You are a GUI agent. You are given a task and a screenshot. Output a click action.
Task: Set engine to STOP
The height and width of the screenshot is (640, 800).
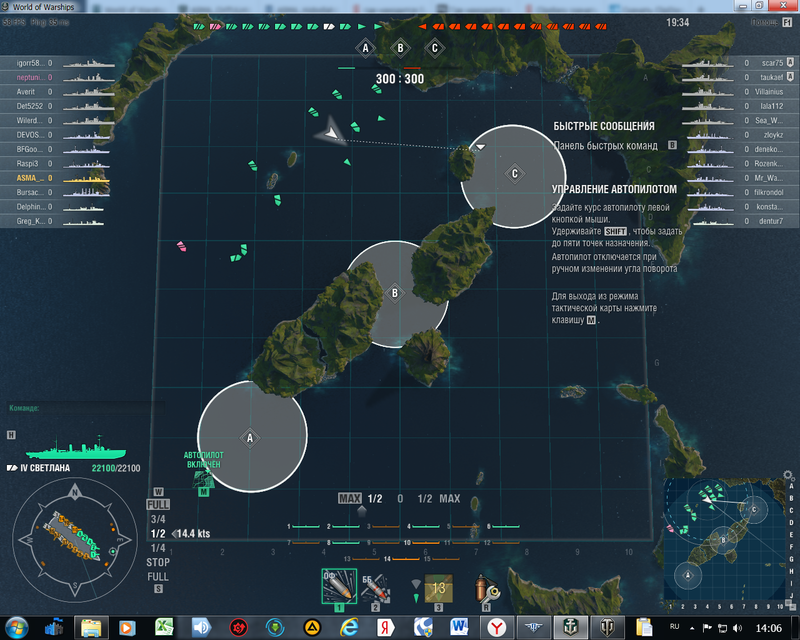(158, 562)
